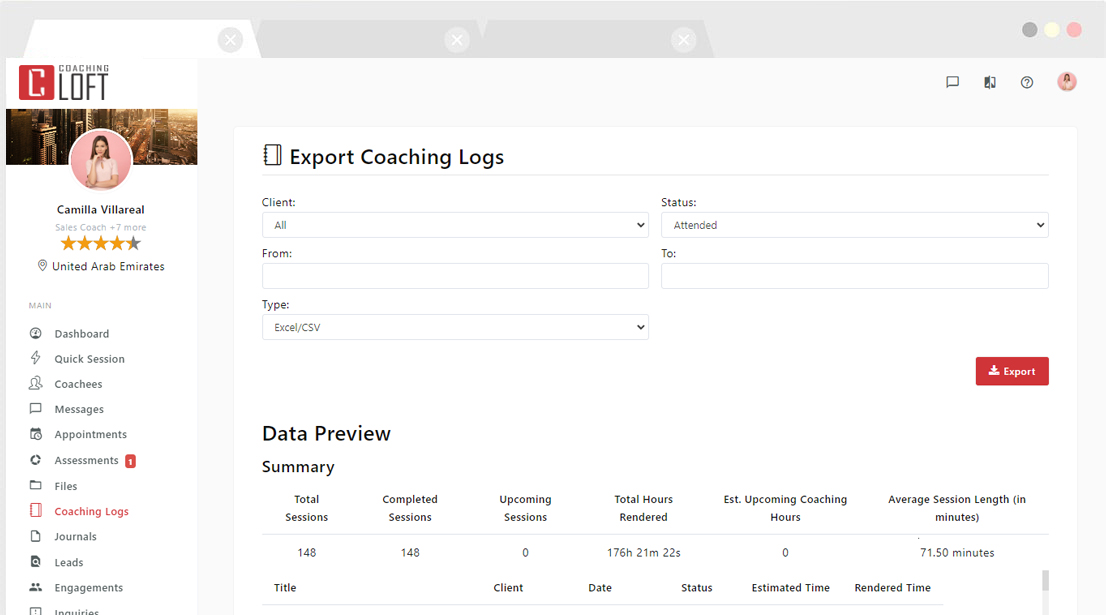Click the help question mark icon
The width and height of the screenshot is (1106, 615).
coord(1027,82)
